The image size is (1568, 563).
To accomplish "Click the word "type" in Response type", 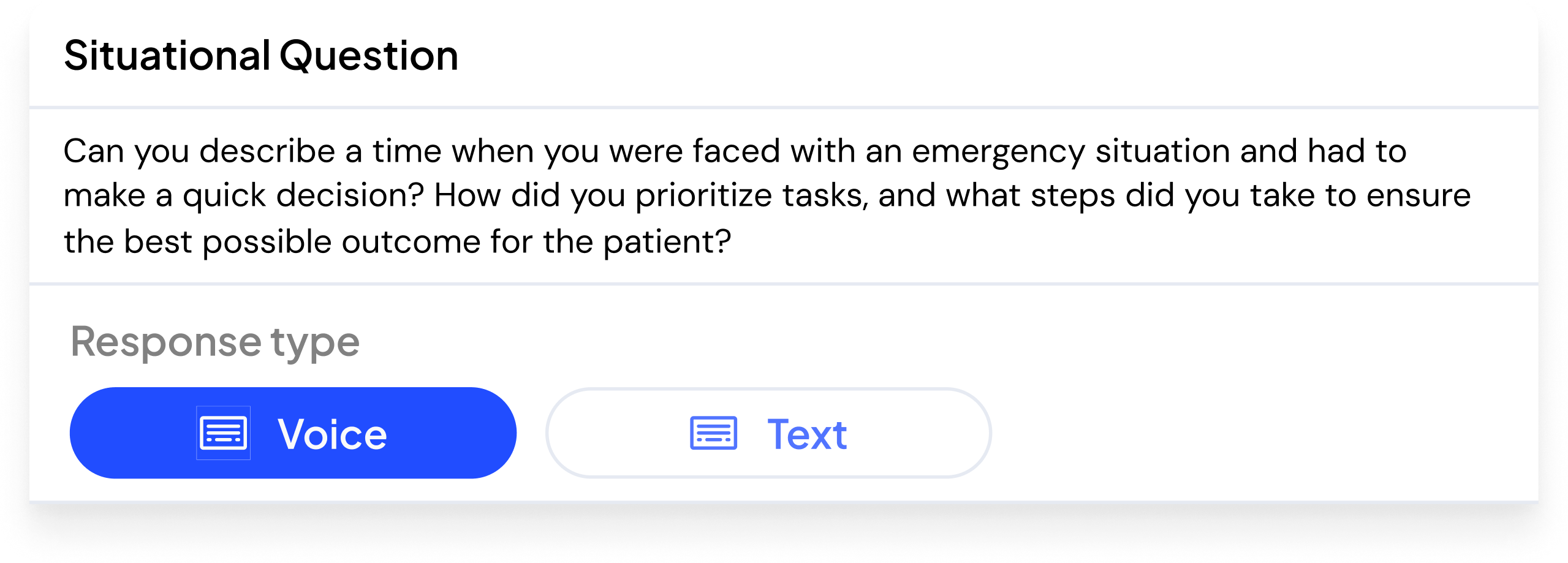I will click(x=315, y=344).
